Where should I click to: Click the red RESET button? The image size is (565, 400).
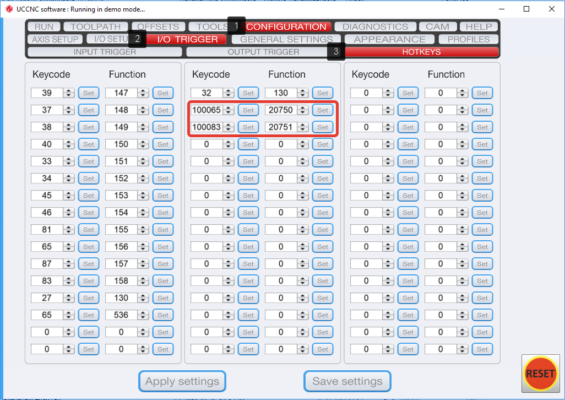[x=540, y=373]
